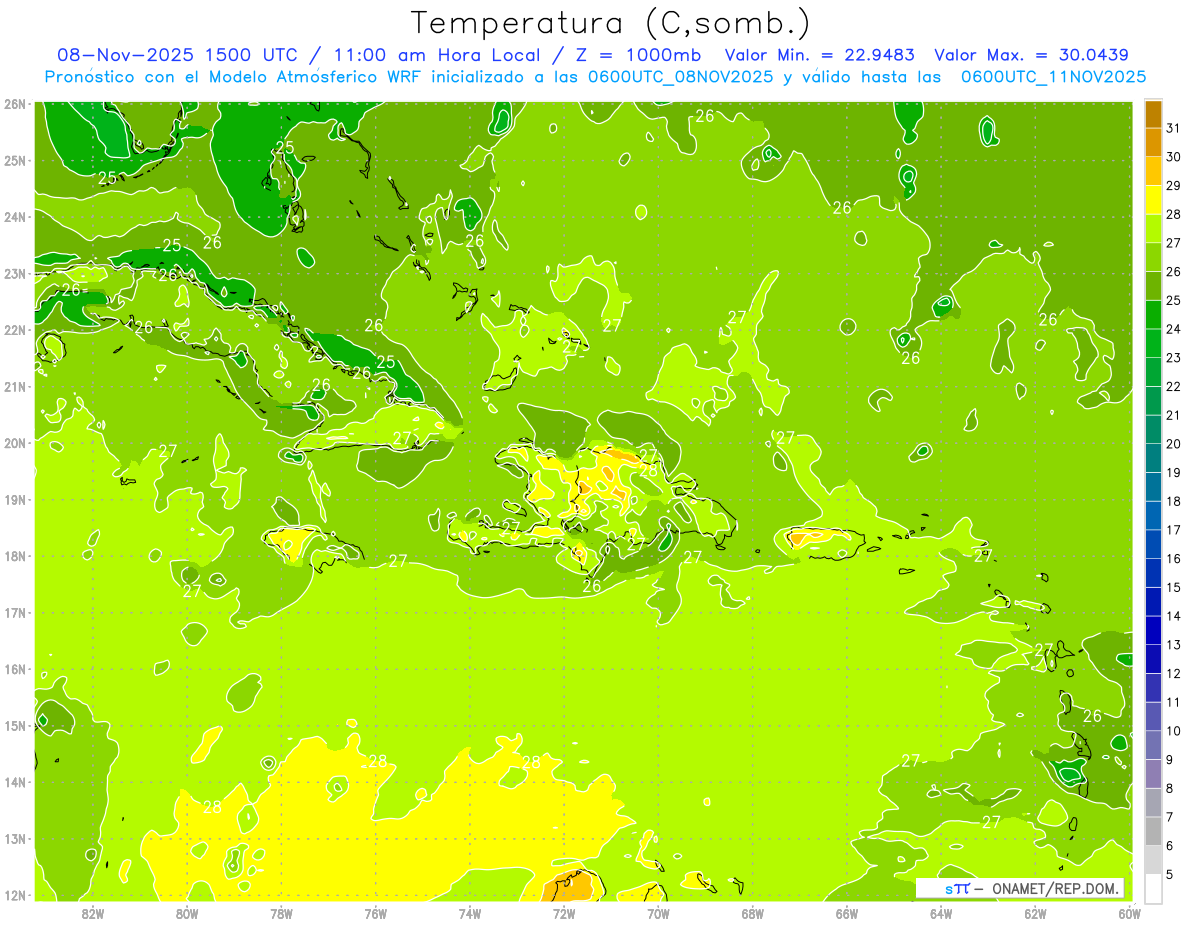The image size is (1200, 927).
Task: Click the '20N' latitude axis label
Action: coord(15,443)
